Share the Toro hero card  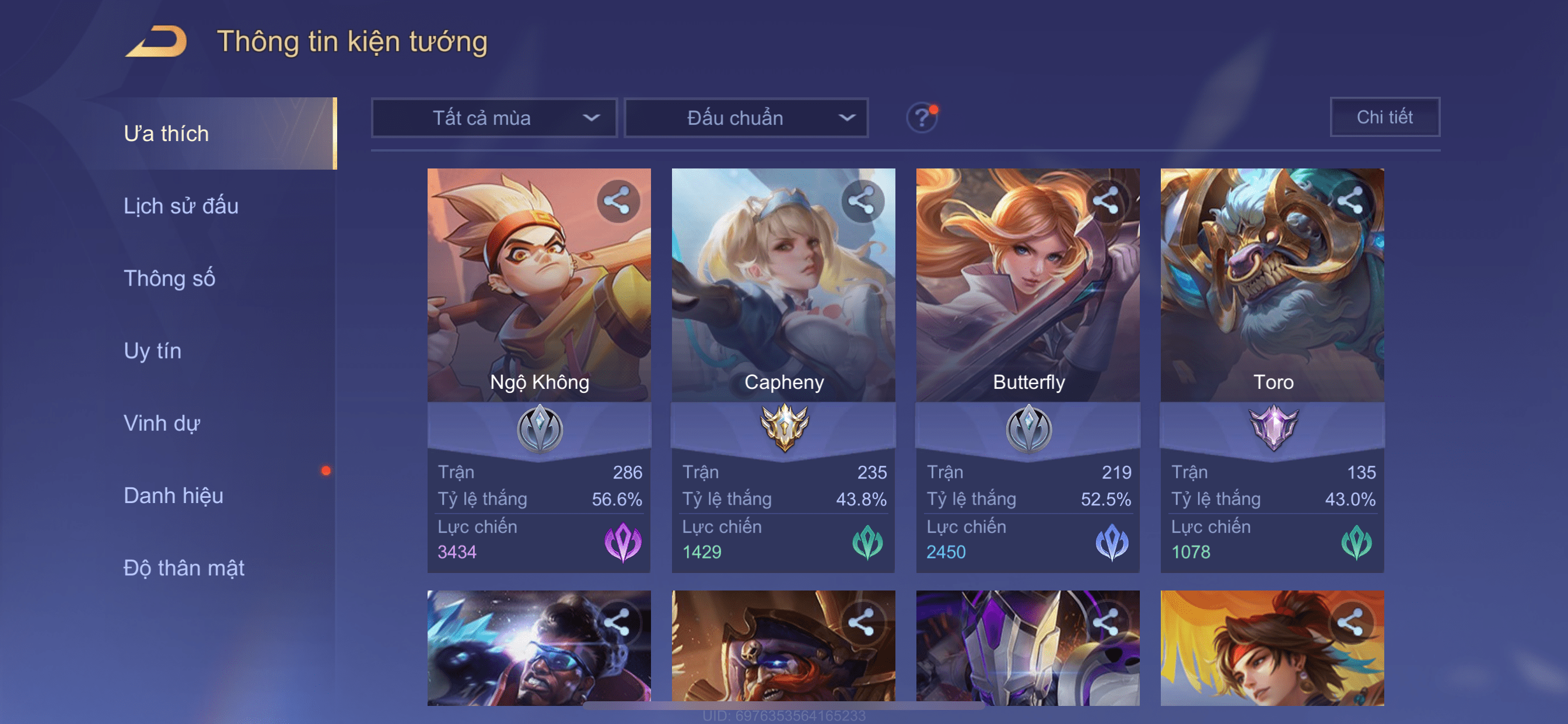tap(1350, 201)
